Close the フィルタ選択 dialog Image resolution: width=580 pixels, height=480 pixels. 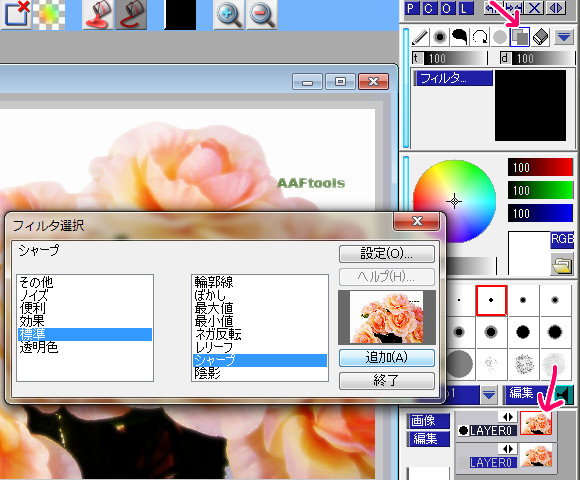(417, 221)
